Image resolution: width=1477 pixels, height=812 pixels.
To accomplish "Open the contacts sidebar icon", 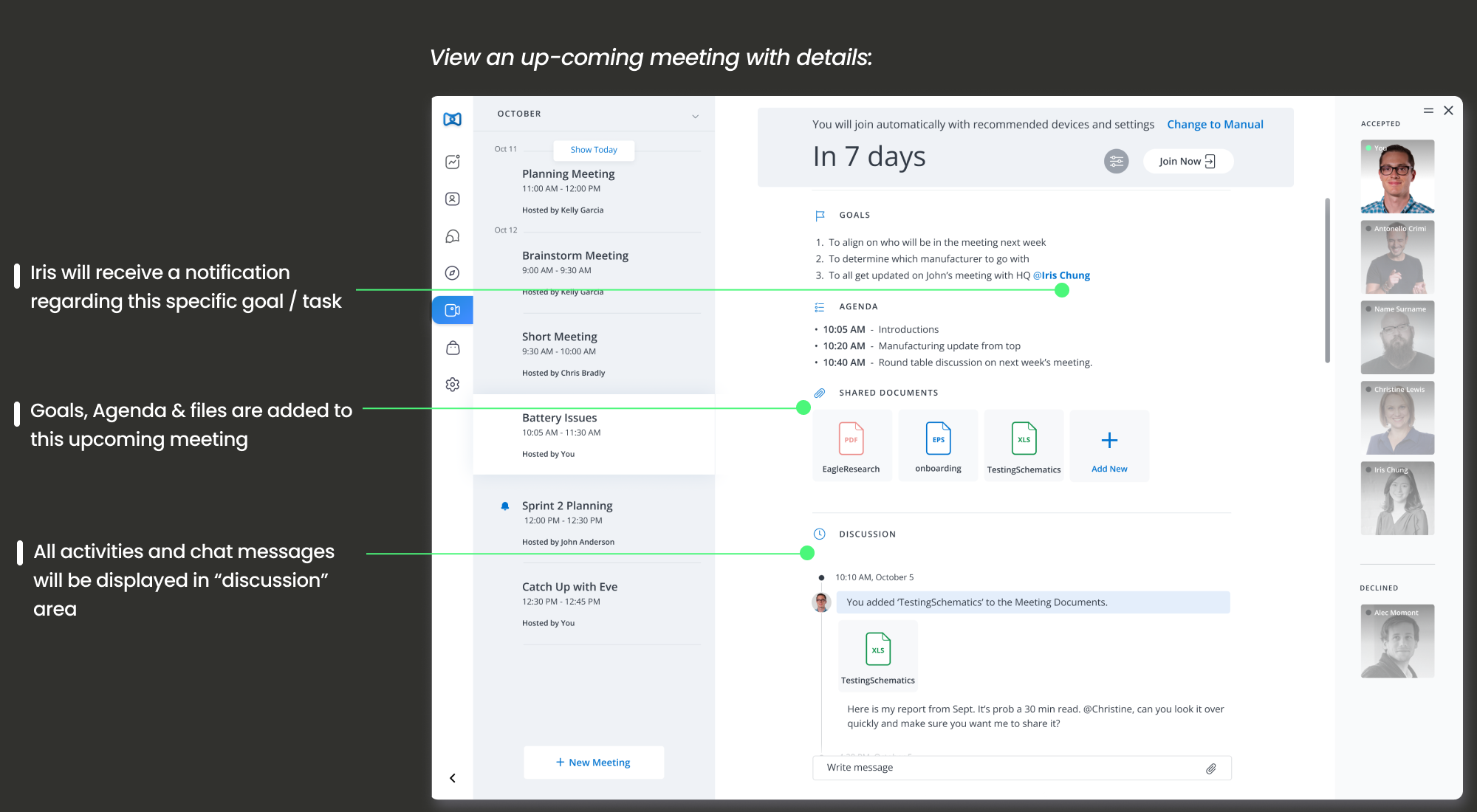I will 453,199.
